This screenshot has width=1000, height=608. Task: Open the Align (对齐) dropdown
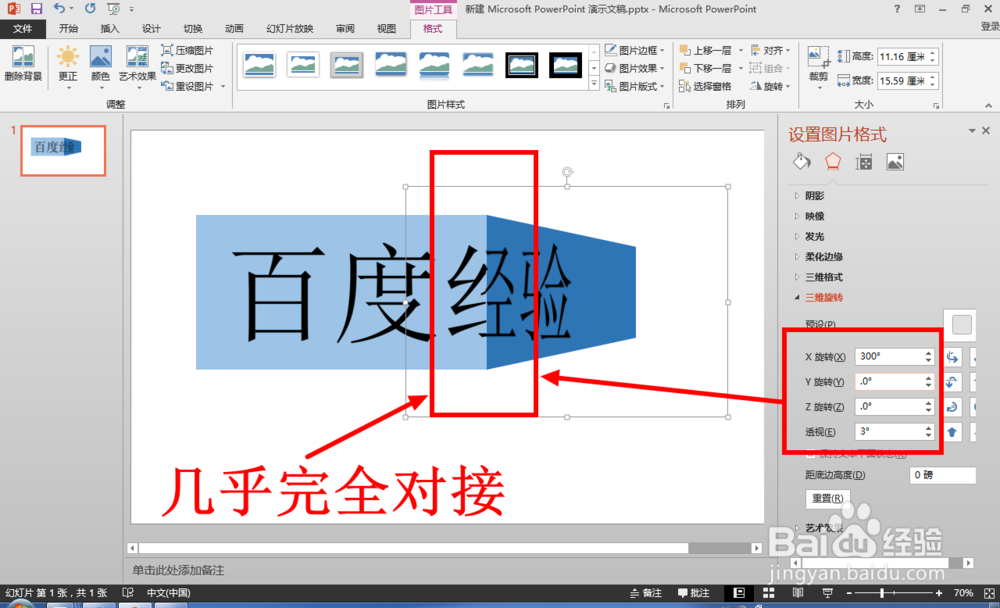coord(770,50)
